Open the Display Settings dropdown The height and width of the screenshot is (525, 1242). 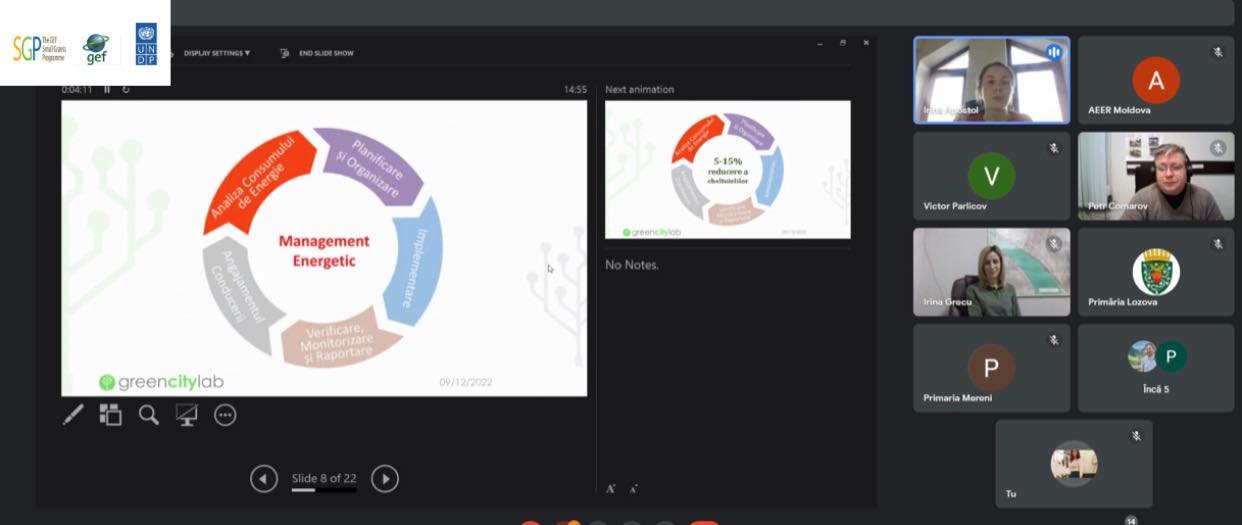coord(216,53)
